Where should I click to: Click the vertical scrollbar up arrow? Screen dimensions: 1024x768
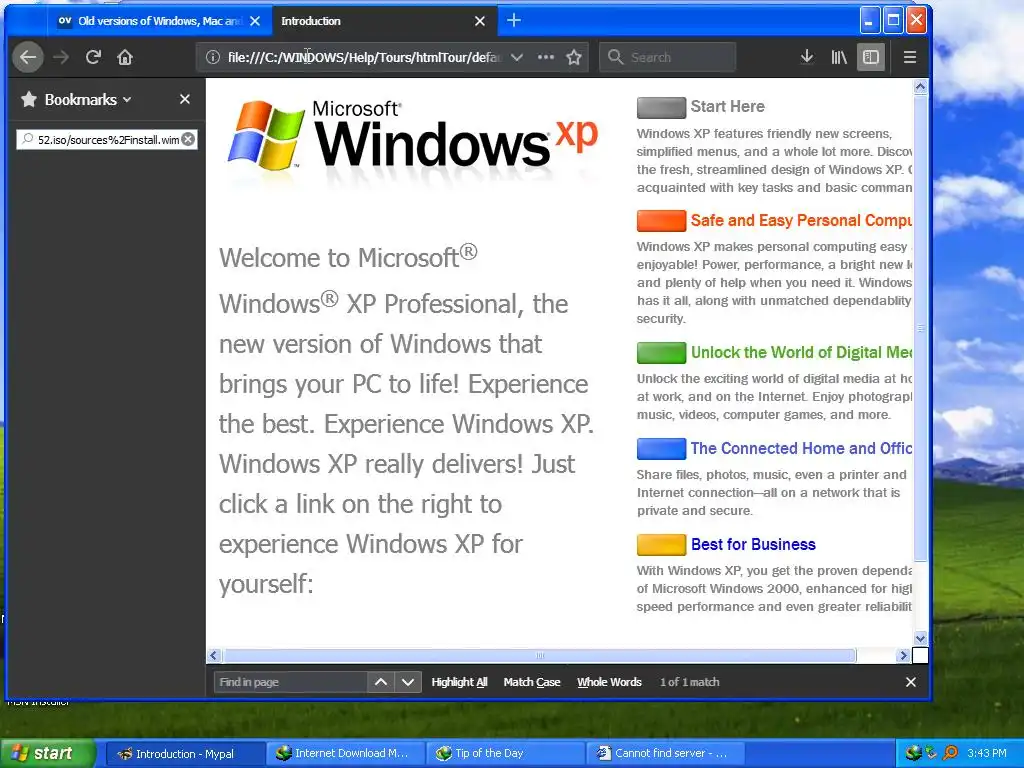[920, 87]
